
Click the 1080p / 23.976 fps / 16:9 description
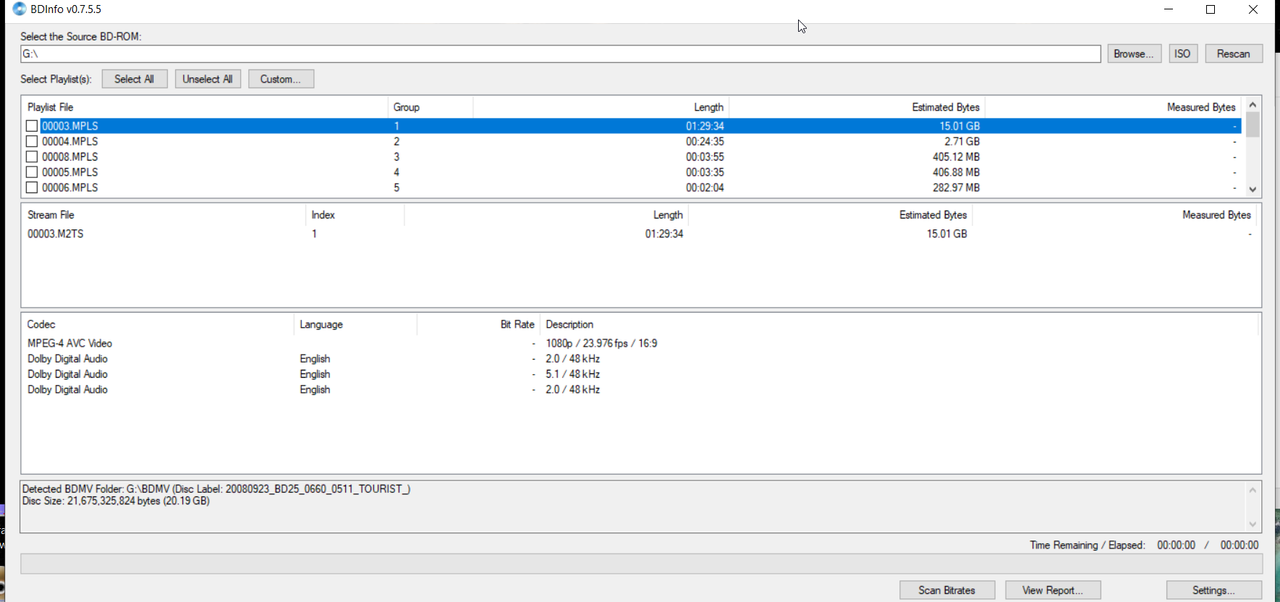(x=601, y=344)
